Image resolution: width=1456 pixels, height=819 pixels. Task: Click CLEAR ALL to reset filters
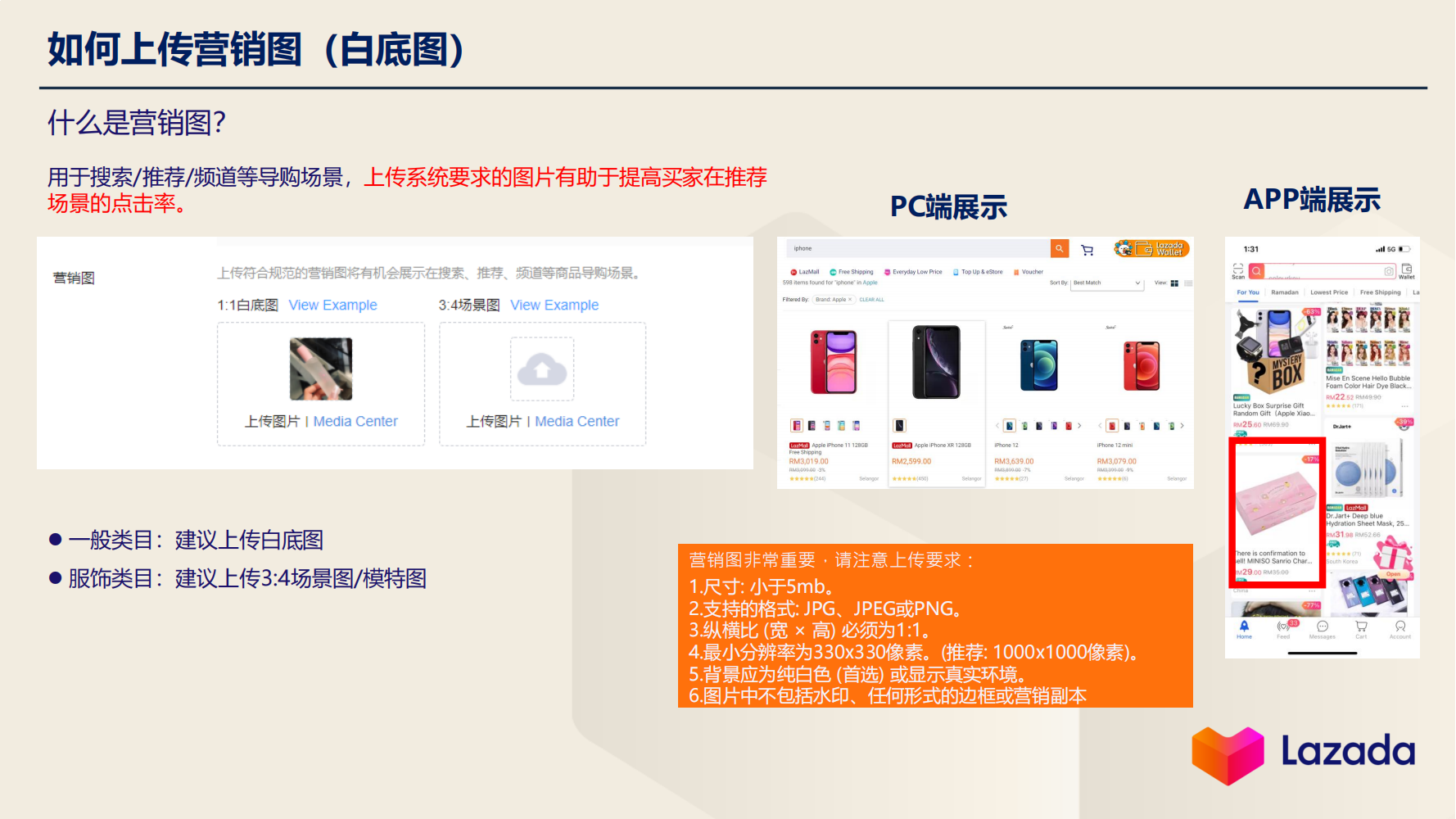click(x=871, y=300)
